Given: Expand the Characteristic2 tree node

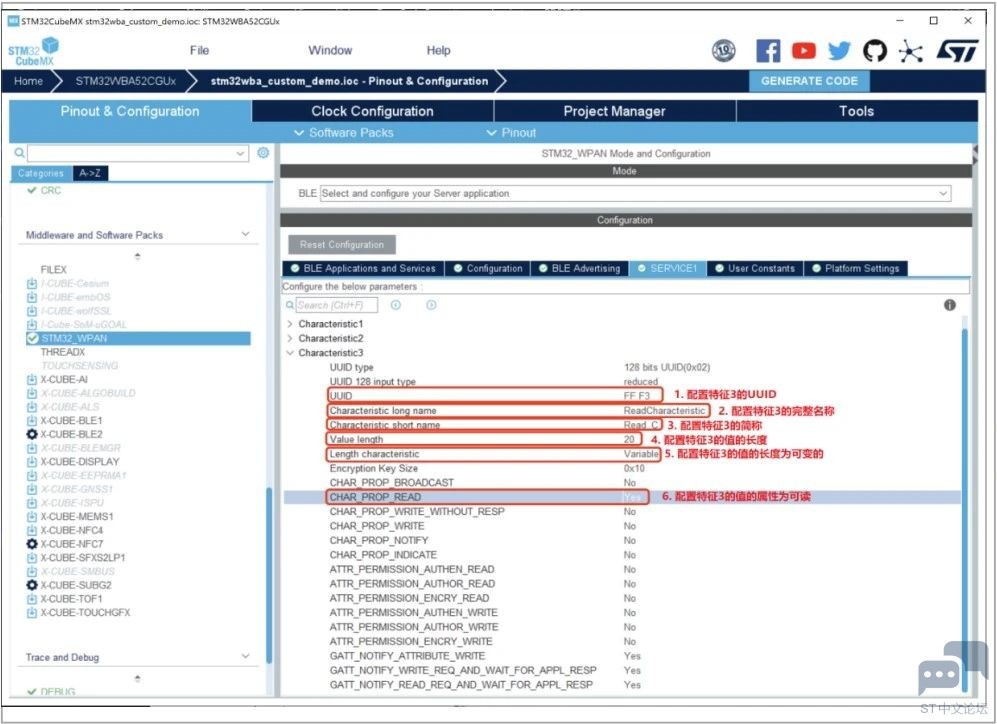Looking at the screenshot, I should click(x=290, y=338).
